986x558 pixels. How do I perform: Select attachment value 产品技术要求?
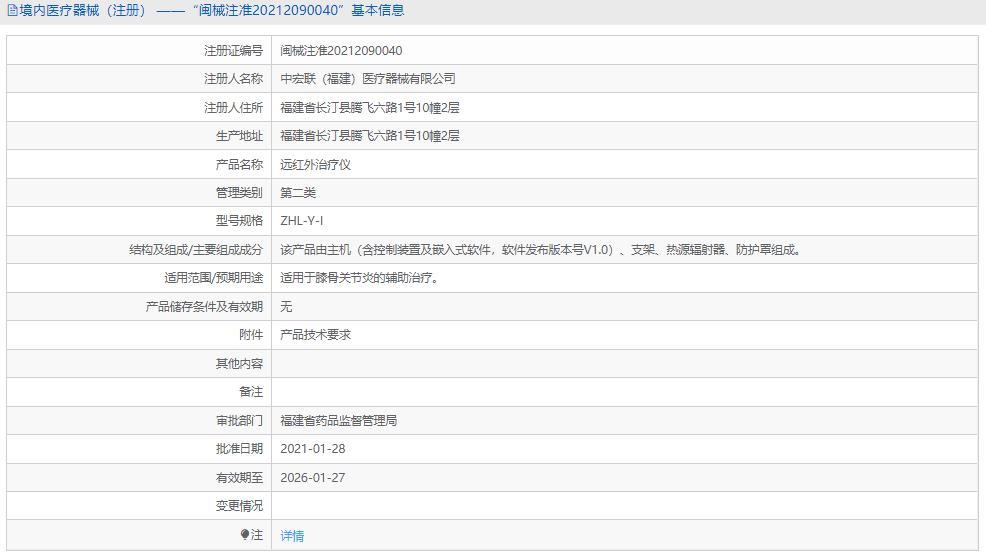(316, 335)
